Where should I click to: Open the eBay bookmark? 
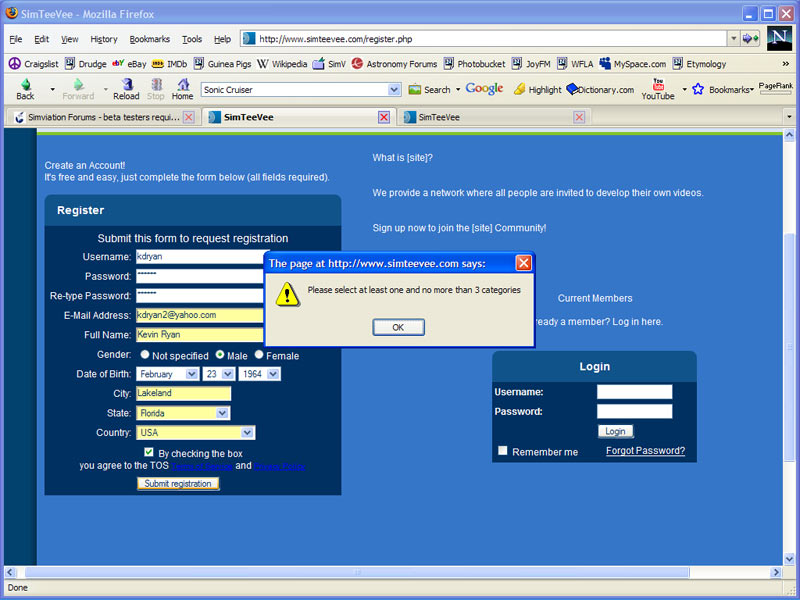(129, 64)
